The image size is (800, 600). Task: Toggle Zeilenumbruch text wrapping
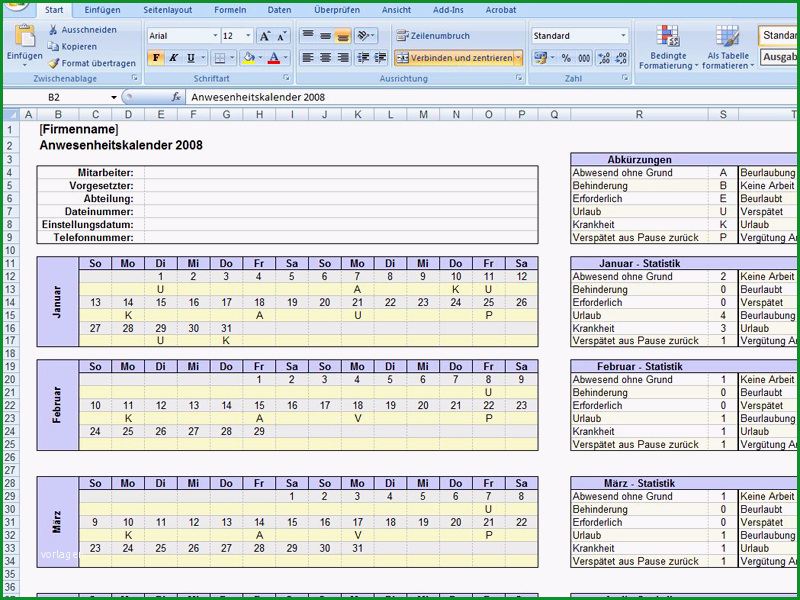[433, 36]
